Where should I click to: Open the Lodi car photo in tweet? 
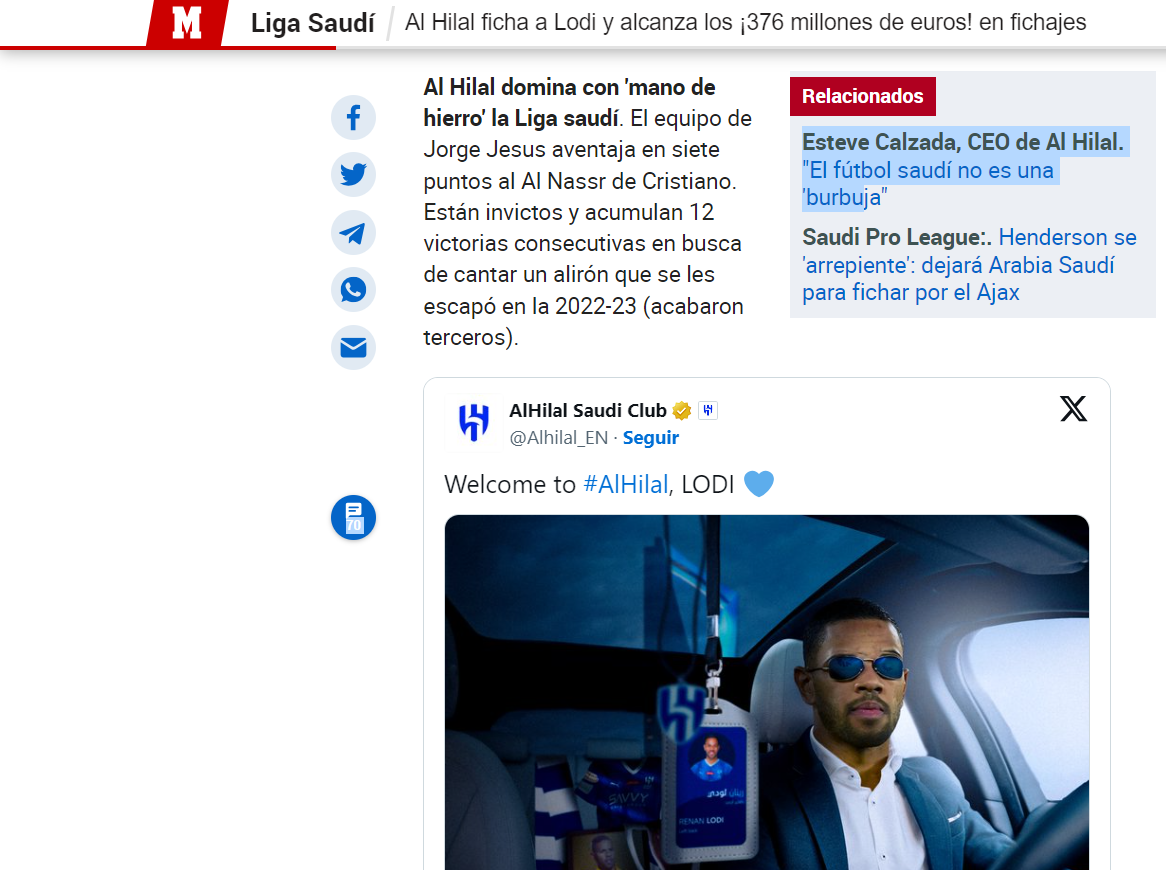pos(767,692)
